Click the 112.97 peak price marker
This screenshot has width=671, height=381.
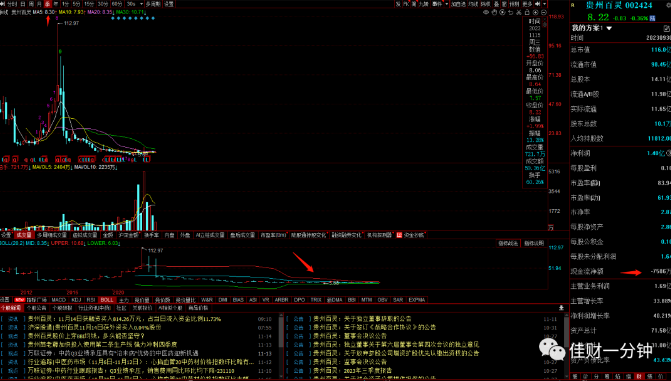coord(71,23)
